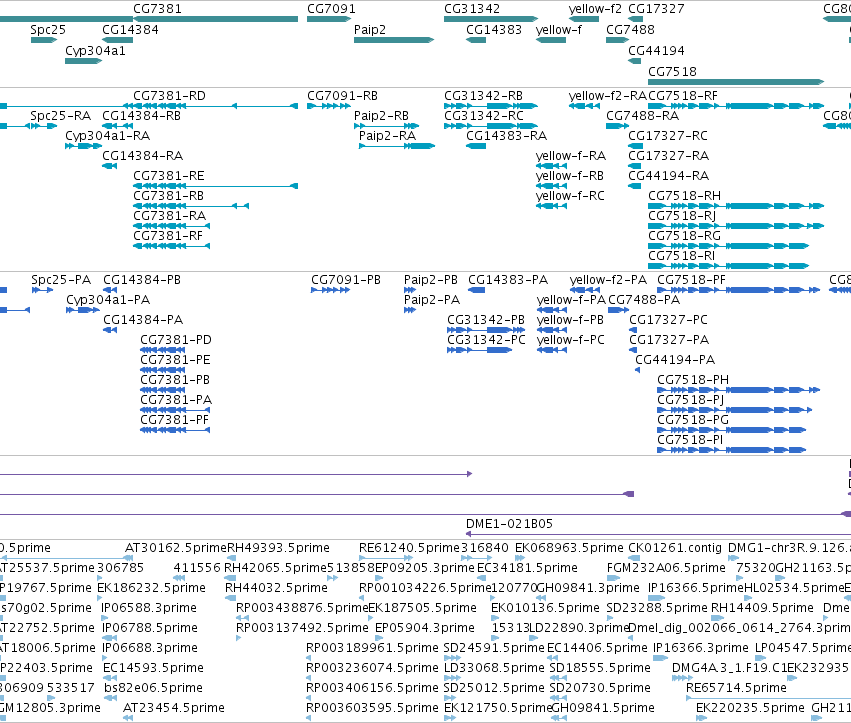Select transcript Paip2-RB label
Screen dimensions: 851x723
pyautogui.click(x=381, y=116)
